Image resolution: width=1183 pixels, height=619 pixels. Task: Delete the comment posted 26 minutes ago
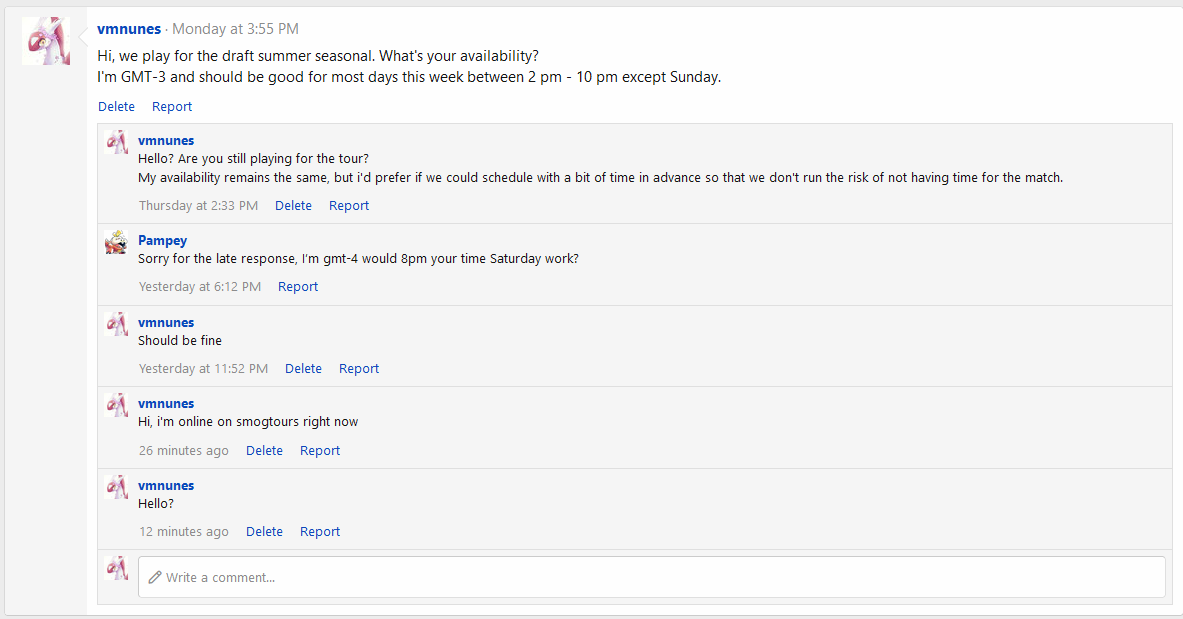click(x=264, y=450)
